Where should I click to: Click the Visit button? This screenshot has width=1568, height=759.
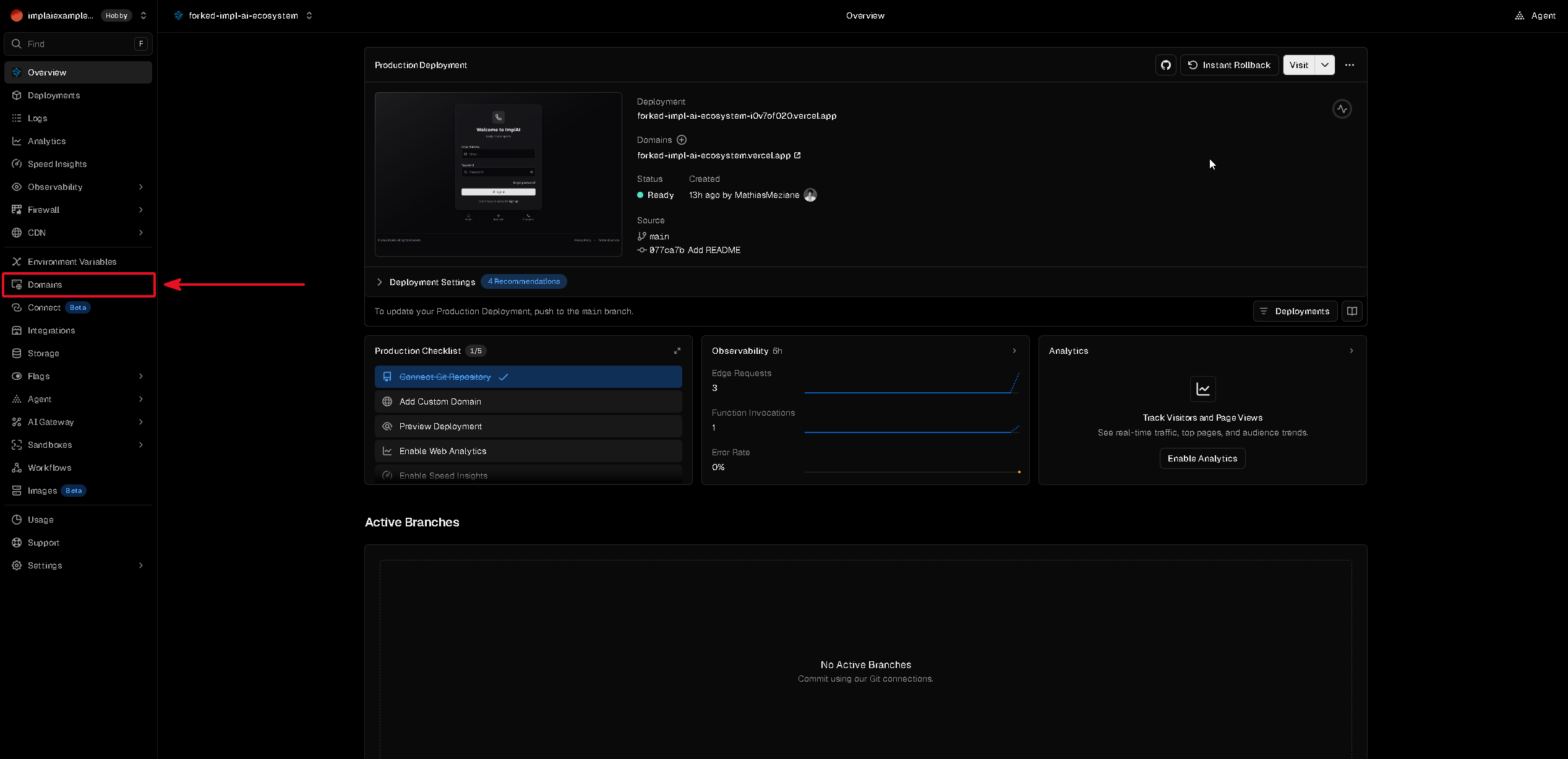pos(1299,65)
